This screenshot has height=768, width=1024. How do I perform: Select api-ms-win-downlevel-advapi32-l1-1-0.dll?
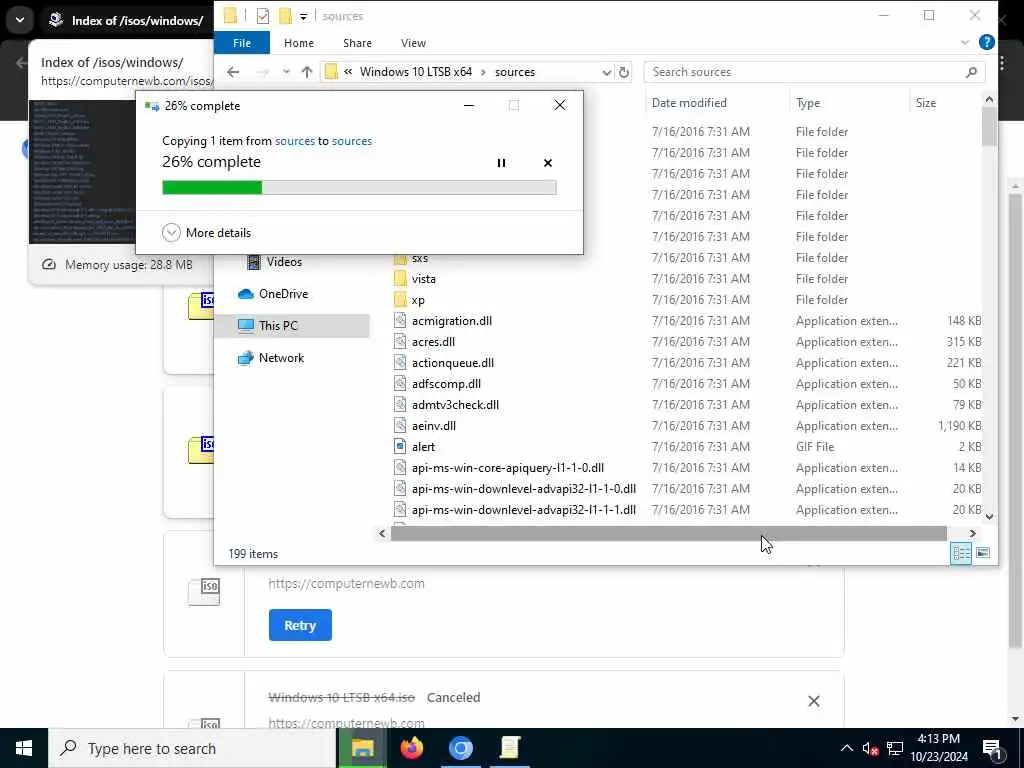523,488
